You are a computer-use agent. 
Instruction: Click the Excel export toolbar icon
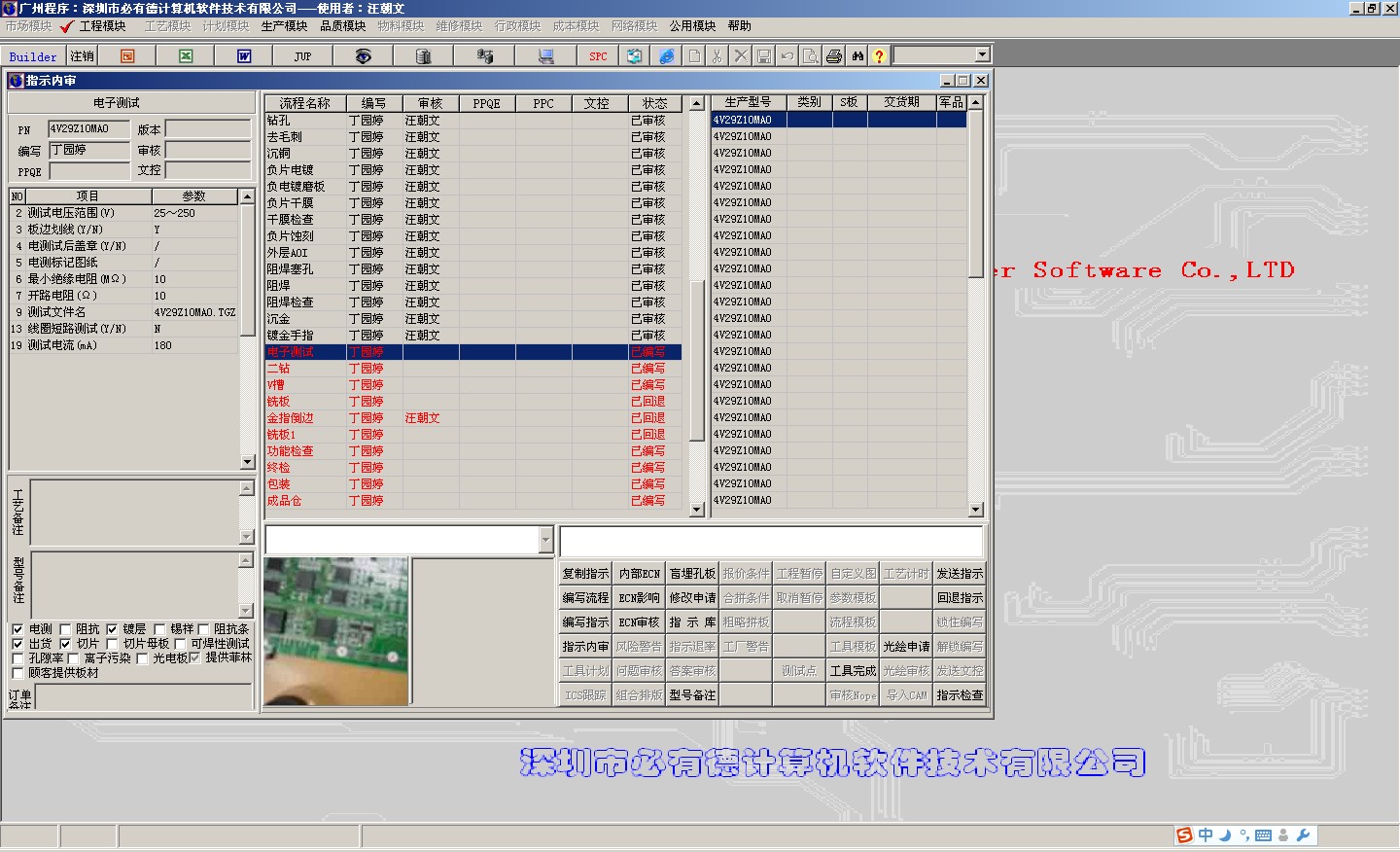click(186, 56)
